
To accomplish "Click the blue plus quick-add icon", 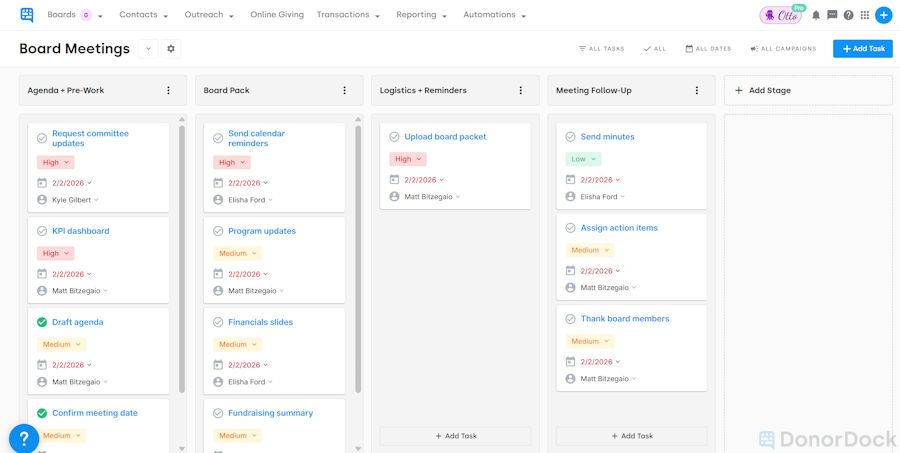I will tap(884, 16).
